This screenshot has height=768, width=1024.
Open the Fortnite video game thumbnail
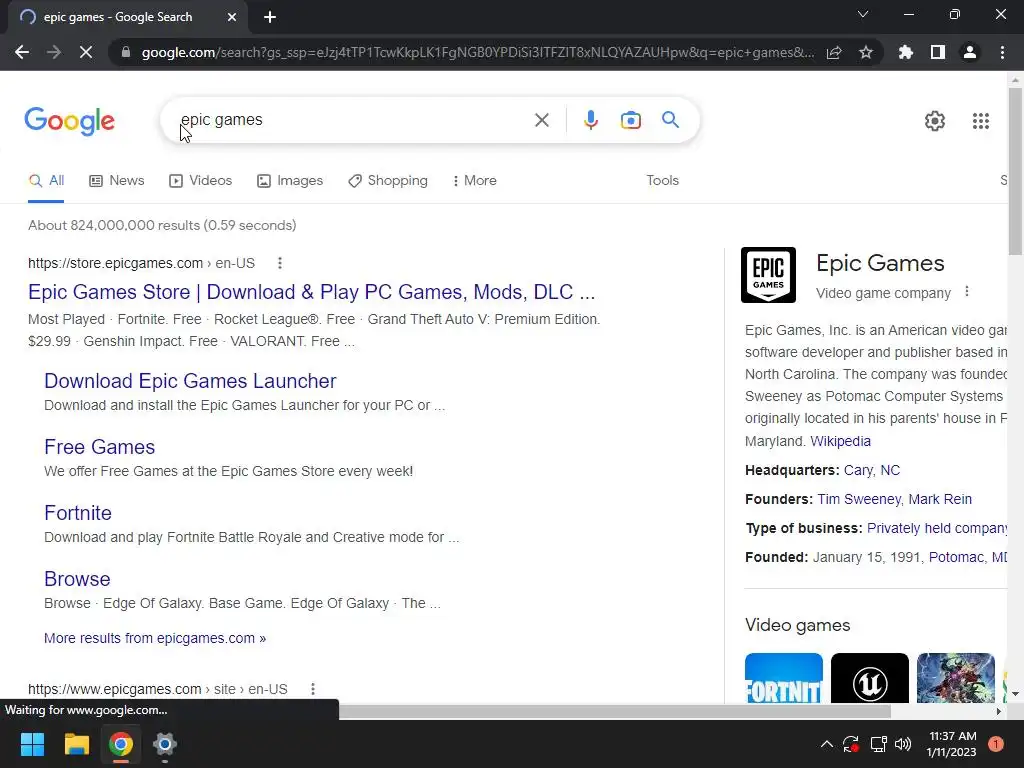pyautogui.click(x=784, y=678)
